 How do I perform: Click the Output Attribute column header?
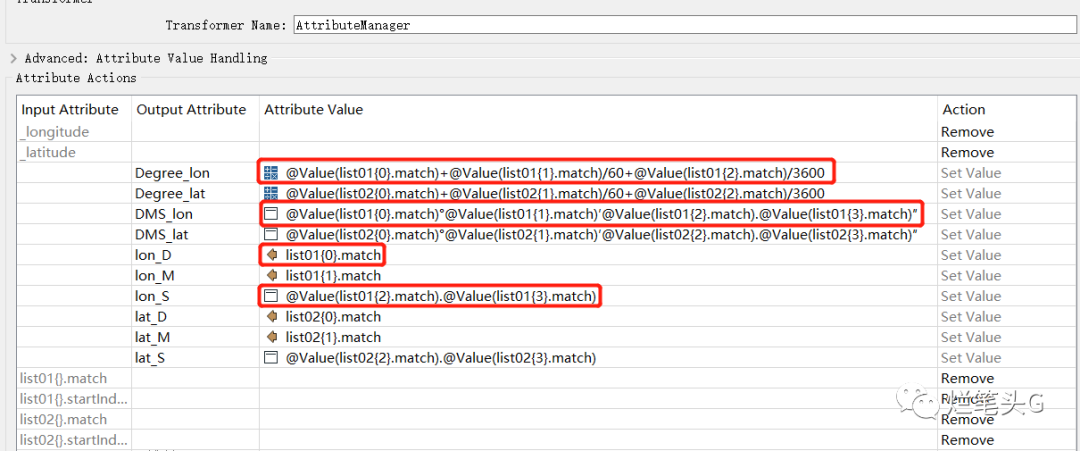pos(191,109)
